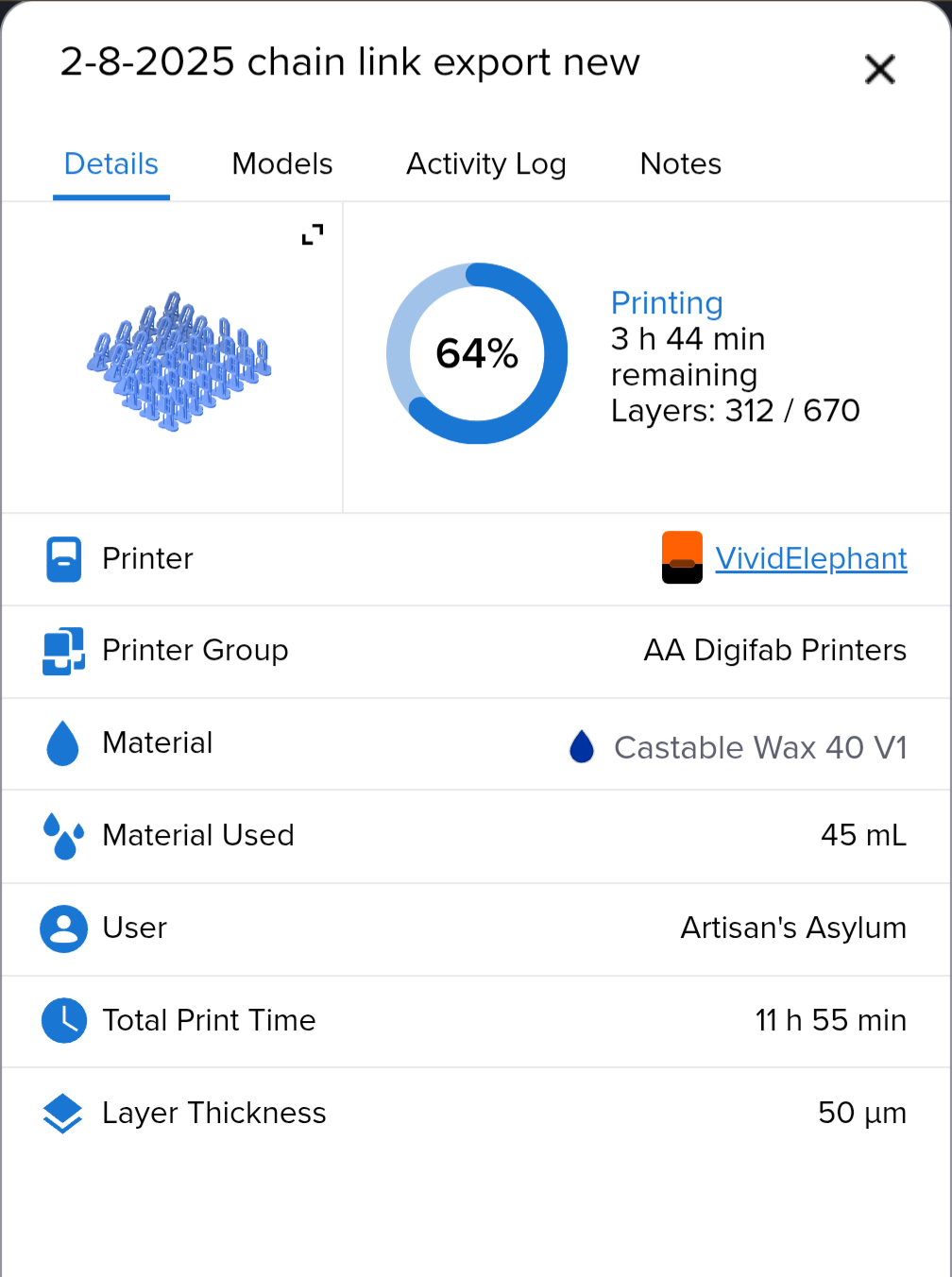Click the Printing status text
952x1277 pixels.
pos(667,302)
